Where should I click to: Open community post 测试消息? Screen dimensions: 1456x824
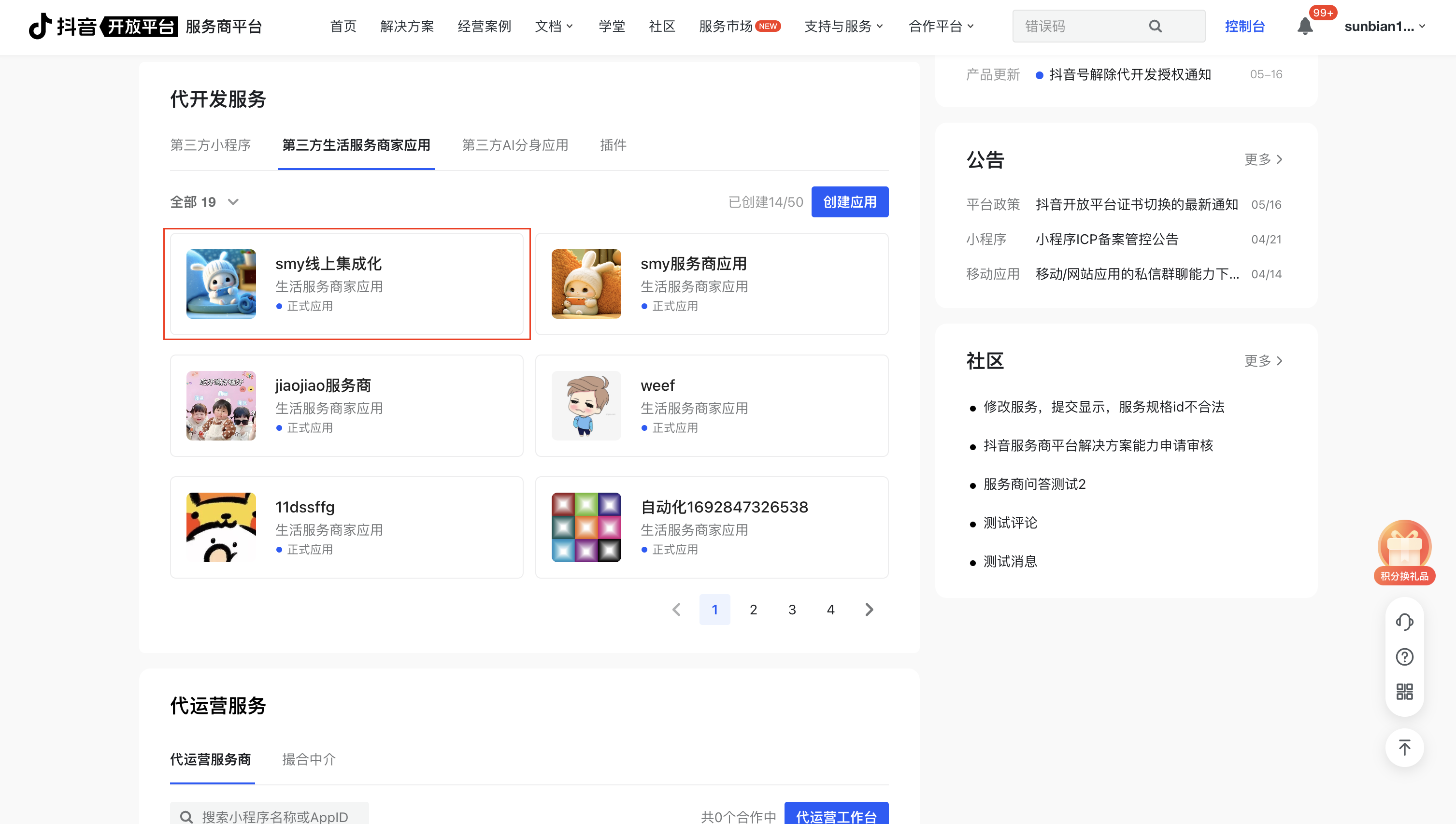(x=1010, y=561)
